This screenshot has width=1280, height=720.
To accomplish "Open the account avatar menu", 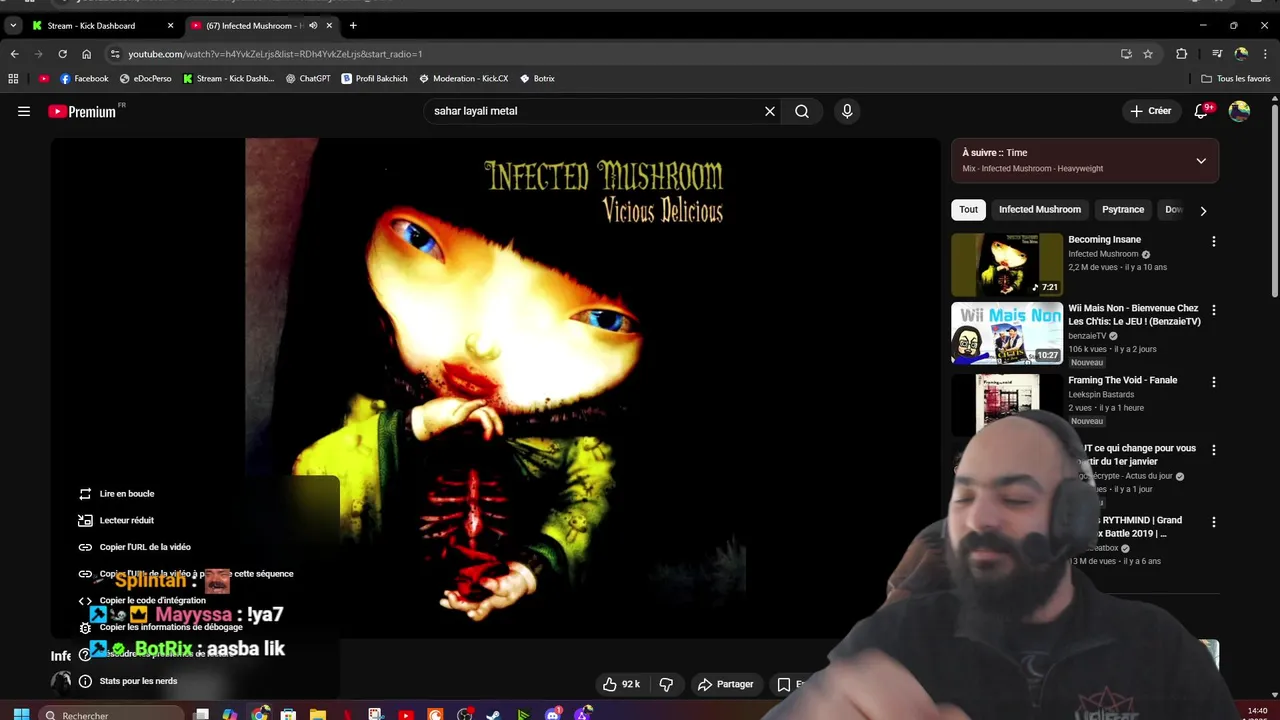I will [1239, 111].
